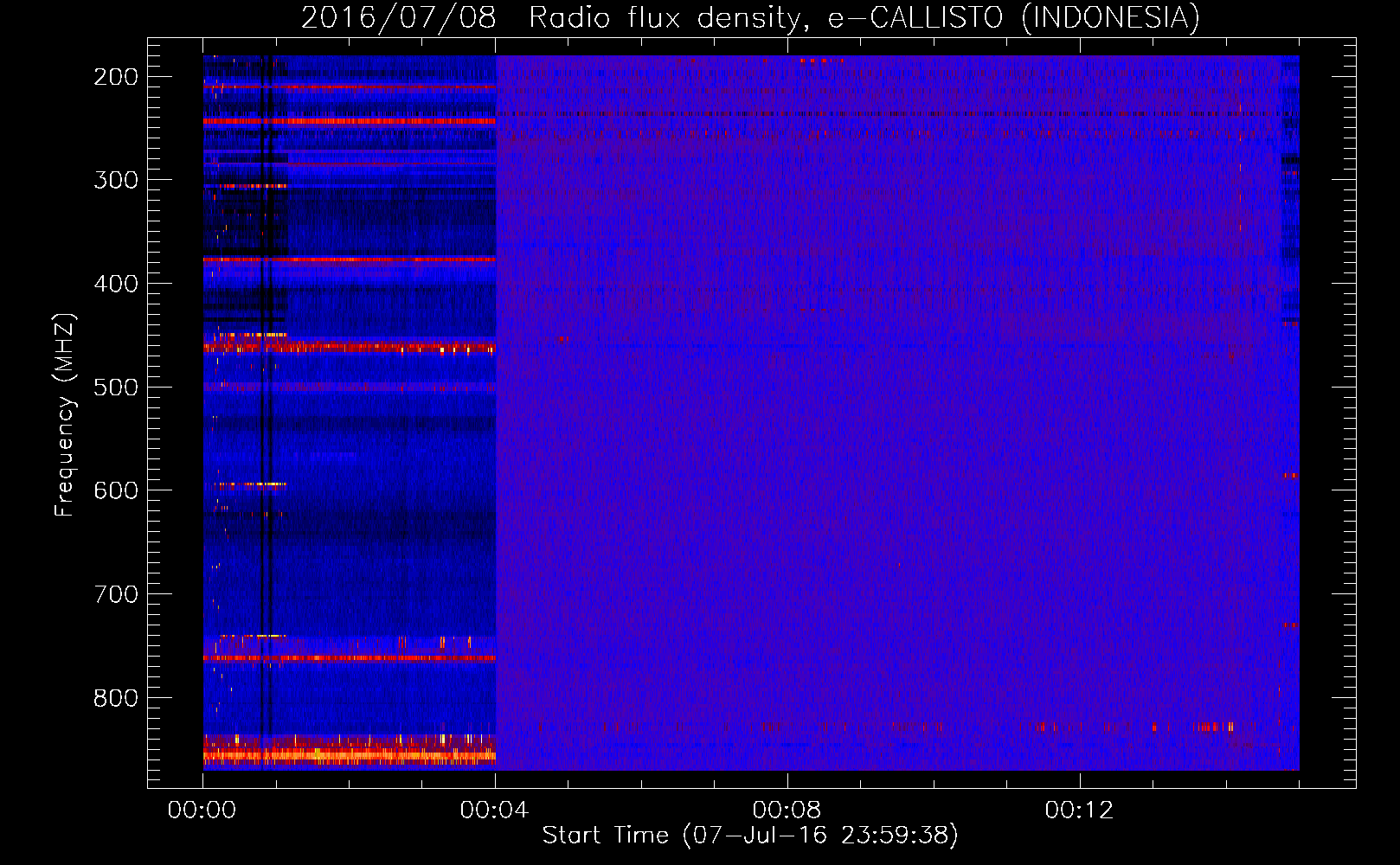Select the '300' frequency axis label

pyautogui.click(x=115, y=180)
